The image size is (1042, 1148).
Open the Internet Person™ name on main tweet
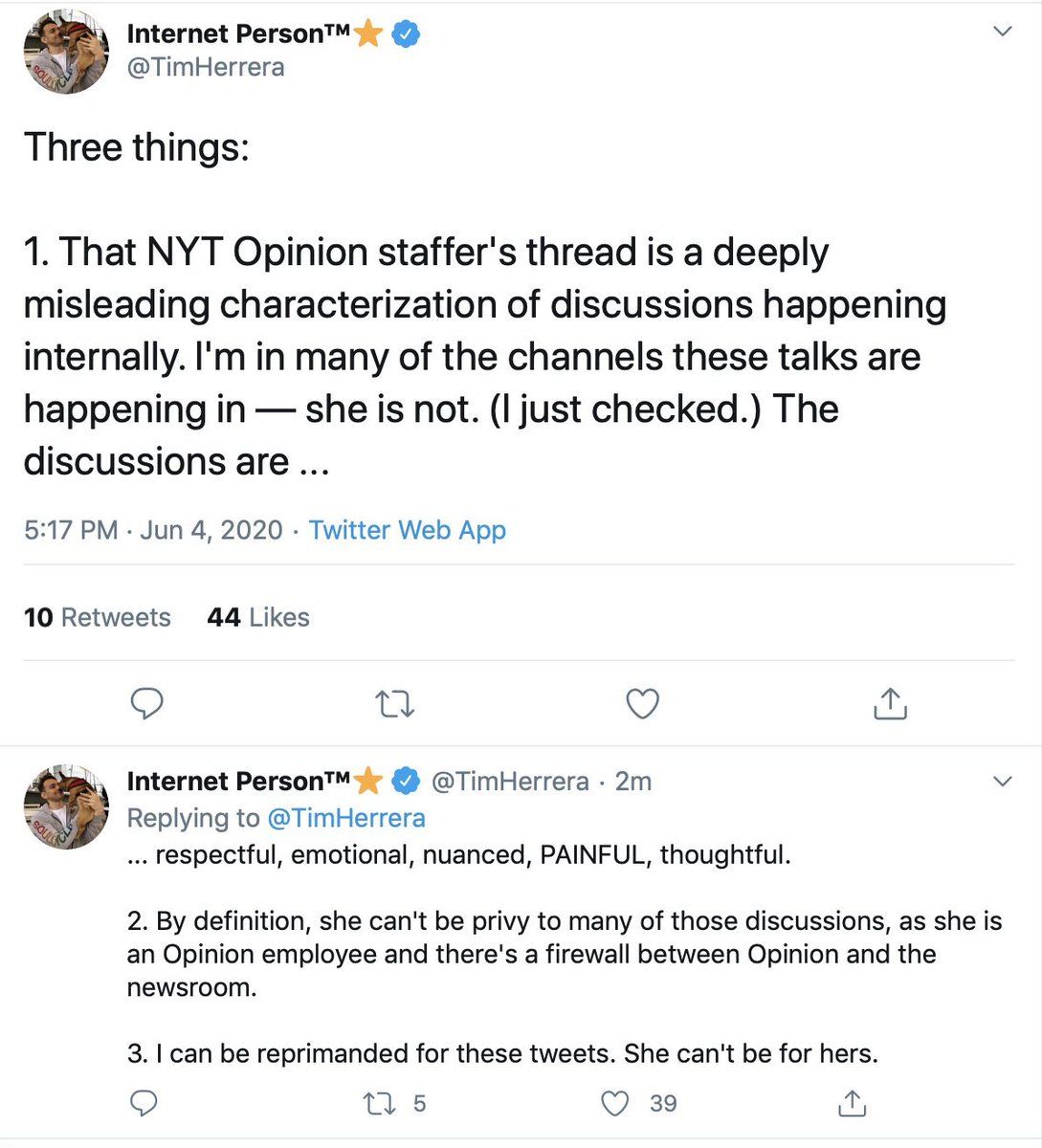(239, 33)
